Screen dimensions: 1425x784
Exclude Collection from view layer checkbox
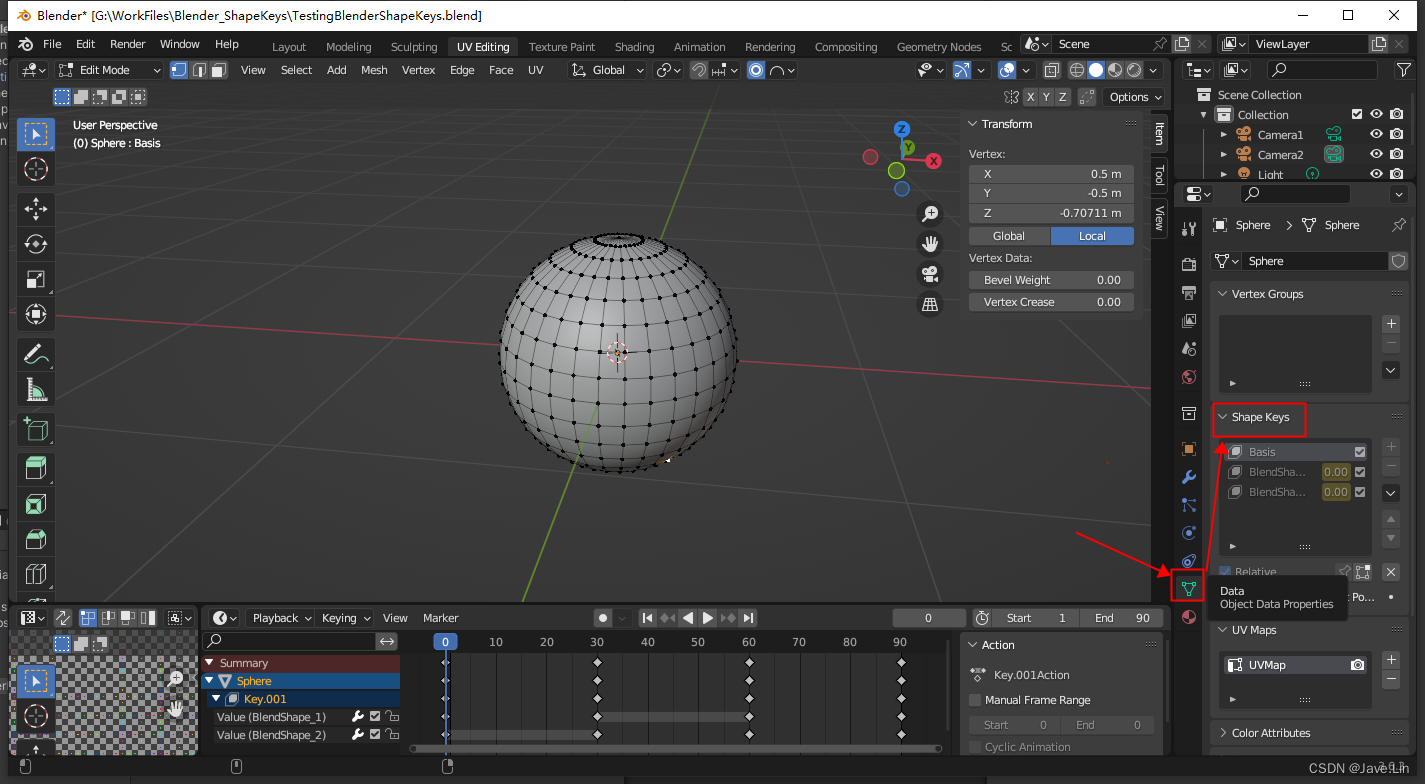point(1357,115)
